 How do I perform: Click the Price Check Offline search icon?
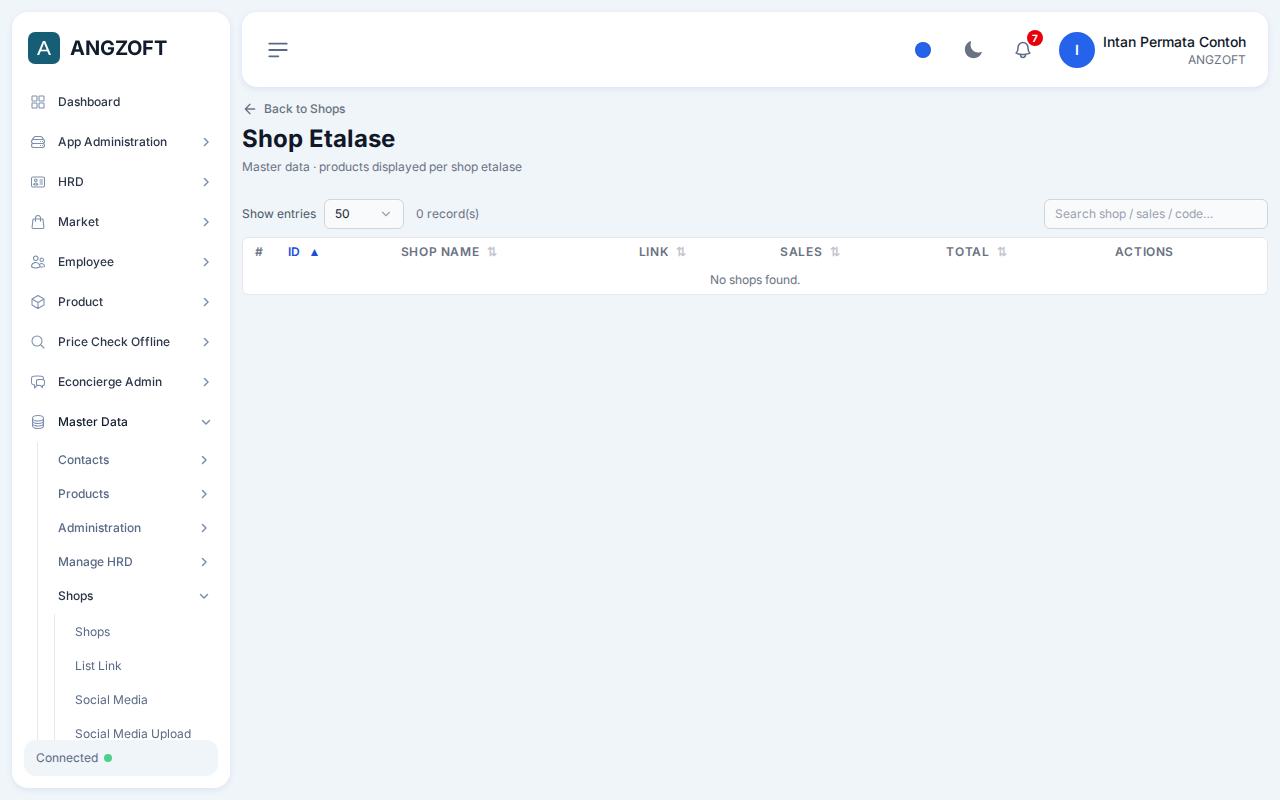[x=38, y=342]
